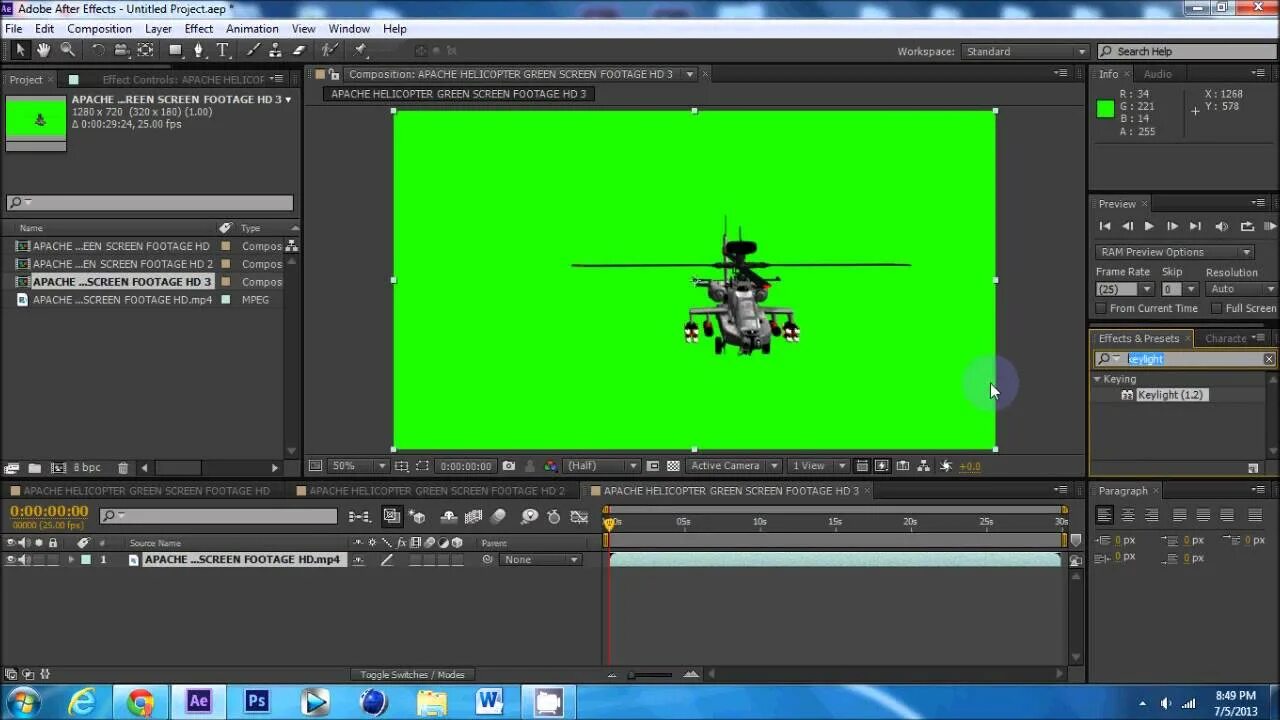The height and width of the screenshot is (720, 1280).
Task: Open the Layer menu
Action: coord(158,29)
